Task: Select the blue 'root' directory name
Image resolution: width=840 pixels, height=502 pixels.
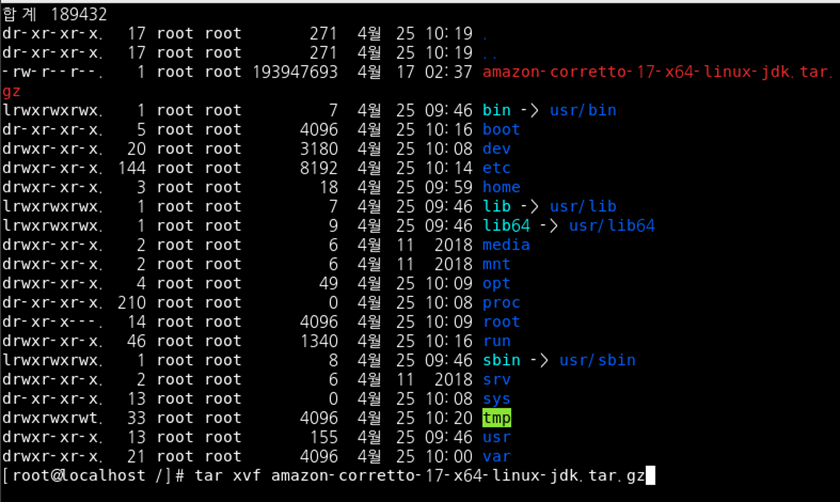Action: point(501,321)
